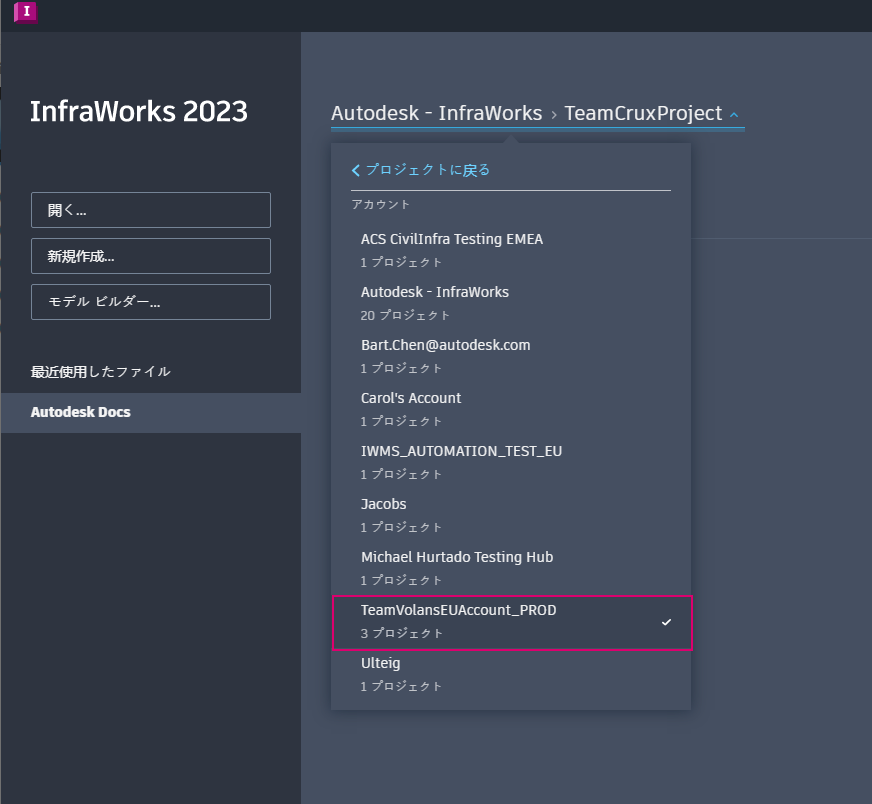This screenshot has height=804, width=872.
Task: Select IWMS_AUTOMATION_TEST_EU account
Action: click(x=511, y=462)
